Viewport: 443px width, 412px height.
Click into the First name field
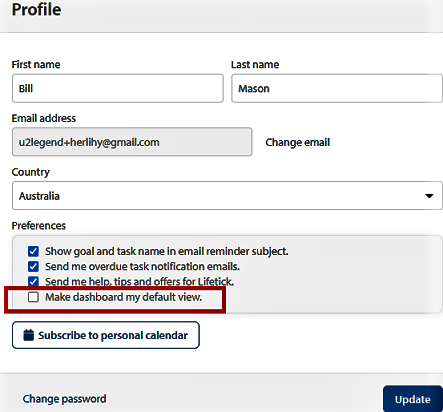click(118, 88)
